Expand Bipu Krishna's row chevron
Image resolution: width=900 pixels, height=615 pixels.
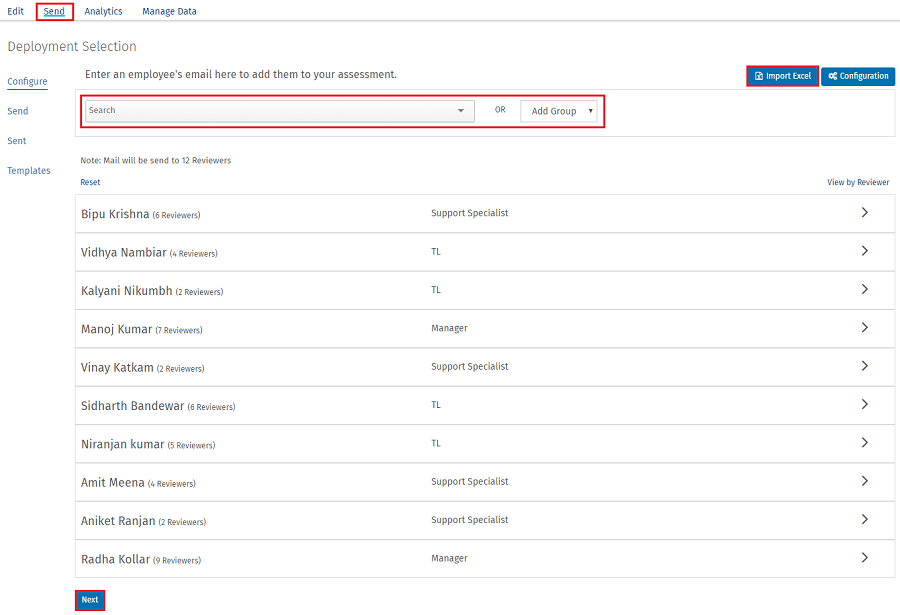864,213
